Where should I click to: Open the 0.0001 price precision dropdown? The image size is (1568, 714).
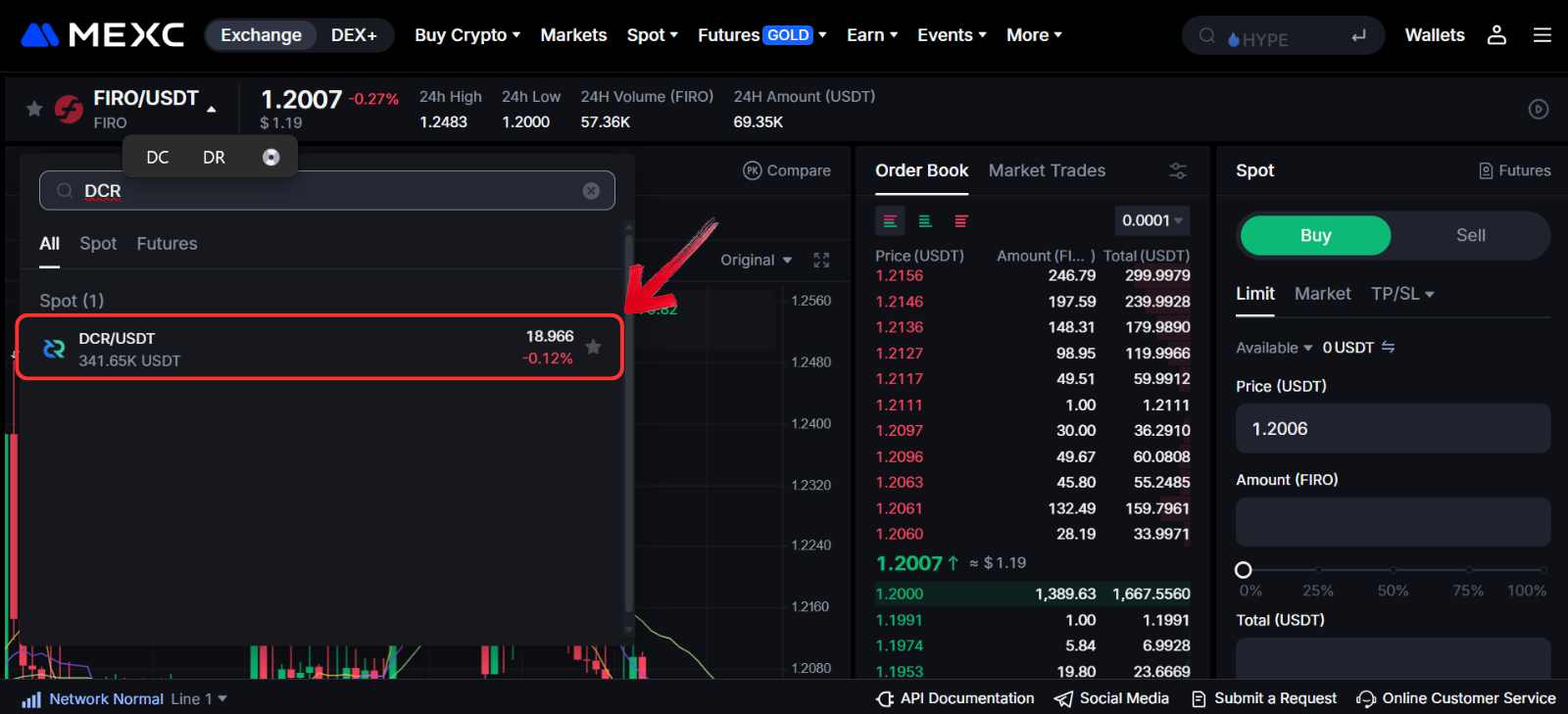pos(1152,220)
